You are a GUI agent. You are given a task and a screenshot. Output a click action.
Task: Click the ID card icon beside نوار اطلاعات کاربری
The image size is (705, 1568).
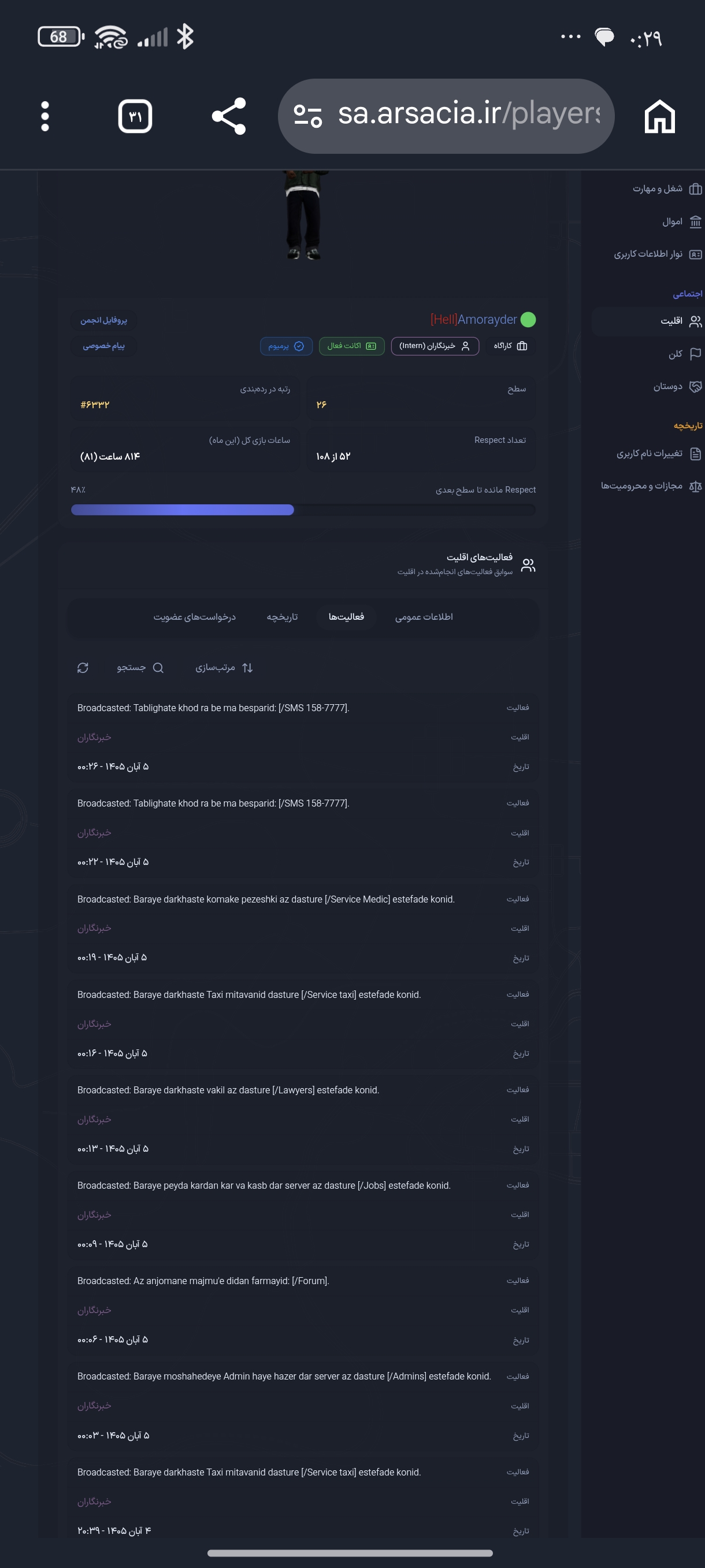pos(695,254)
